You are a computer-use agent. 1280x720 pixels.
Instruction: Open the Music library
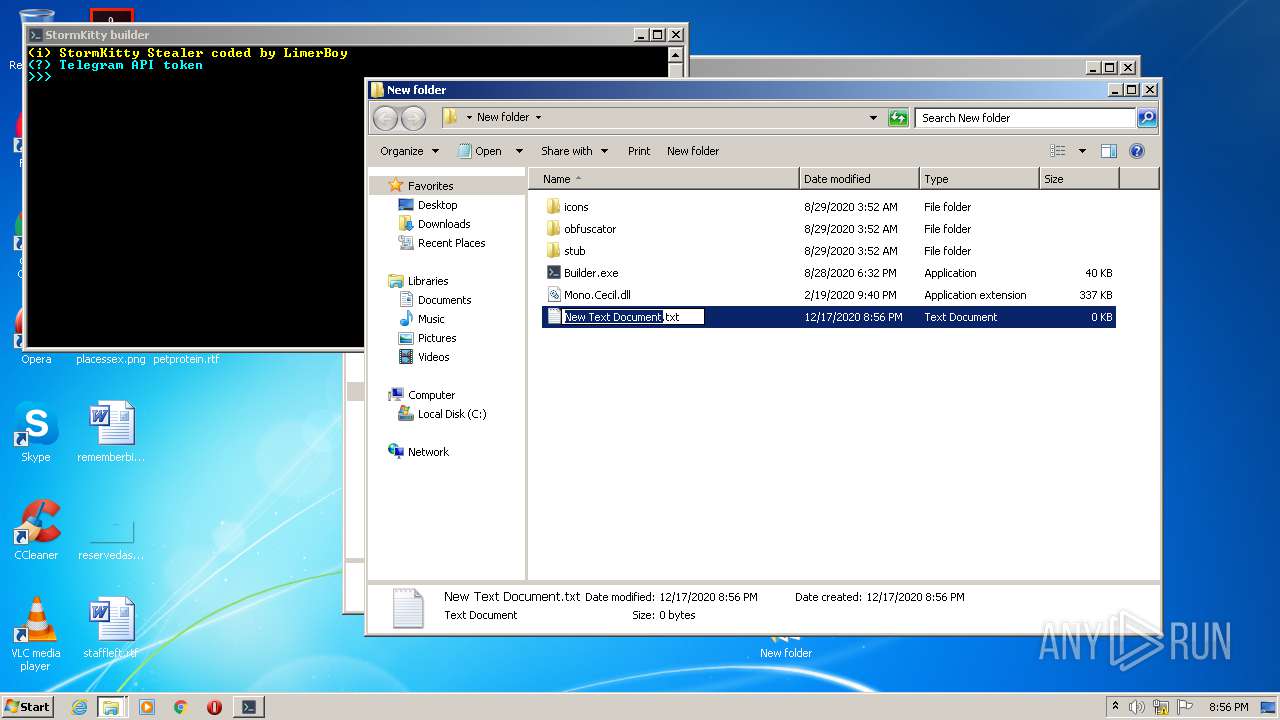click(422, 319)
